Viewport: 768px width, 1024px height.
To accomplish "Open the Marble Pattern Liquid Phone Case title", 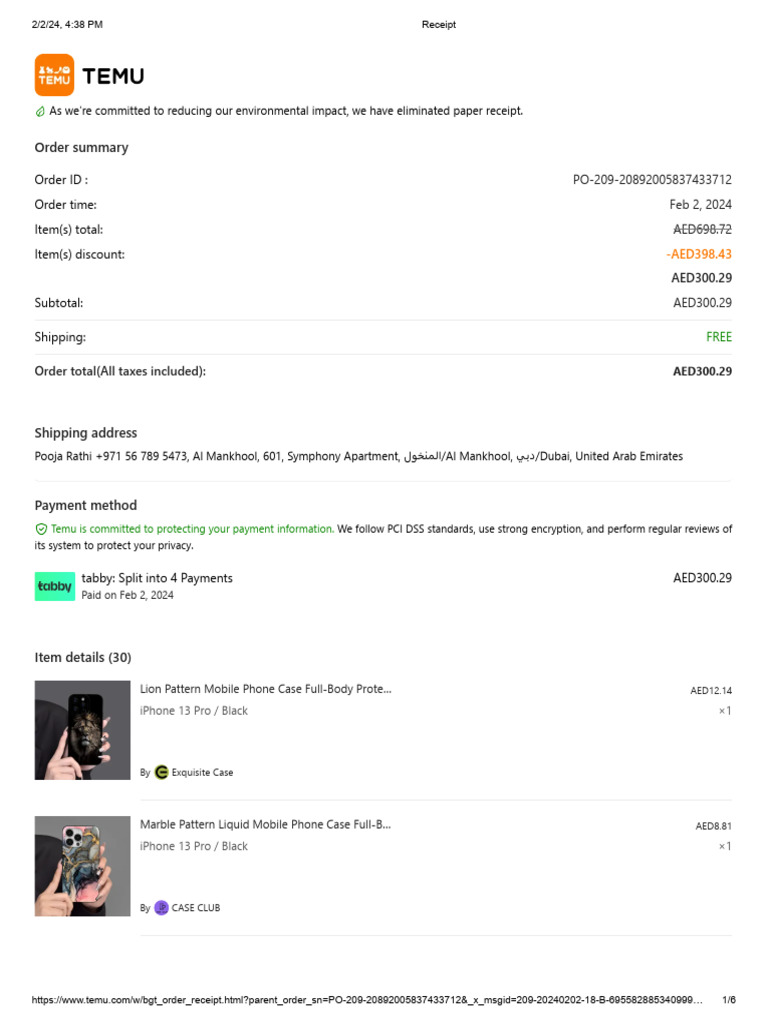I will pyautogui.click(x=265, y=825).
